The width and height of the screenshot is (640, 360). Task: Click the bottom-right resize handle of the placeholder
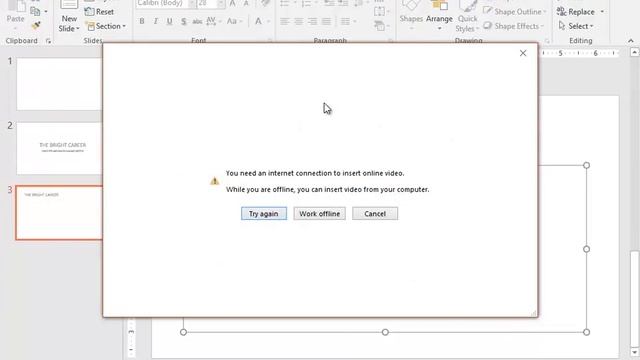click(x=587, y=332)
